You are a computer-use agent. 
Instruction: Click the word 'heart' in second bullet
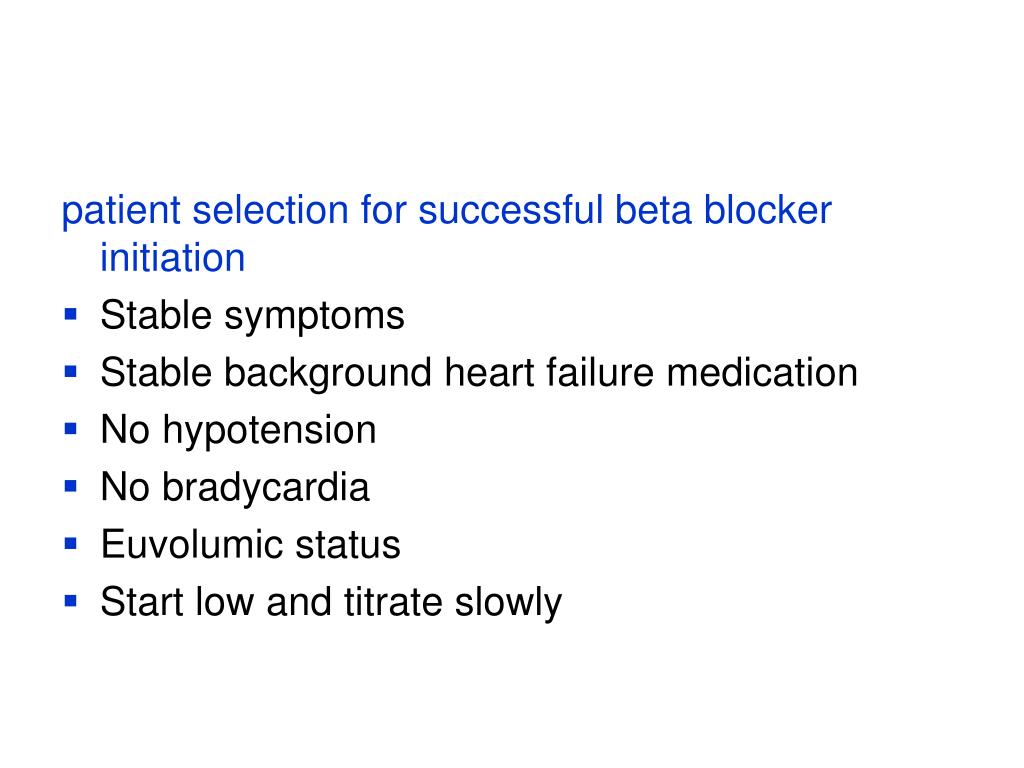(488, 372)
